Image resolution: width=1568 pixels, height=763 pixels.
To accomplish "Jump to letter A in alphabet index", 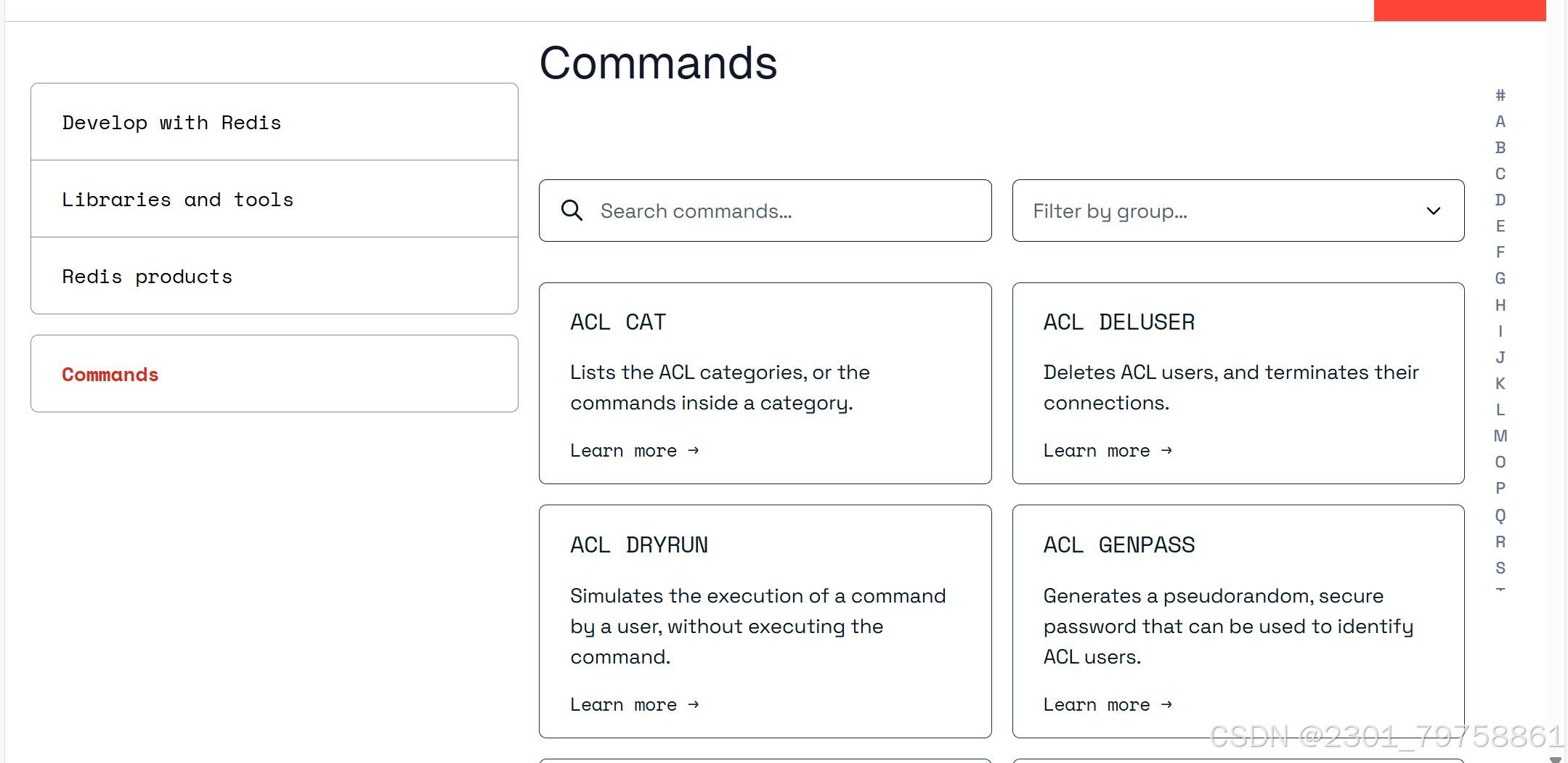I will [x=1500, y=122].
